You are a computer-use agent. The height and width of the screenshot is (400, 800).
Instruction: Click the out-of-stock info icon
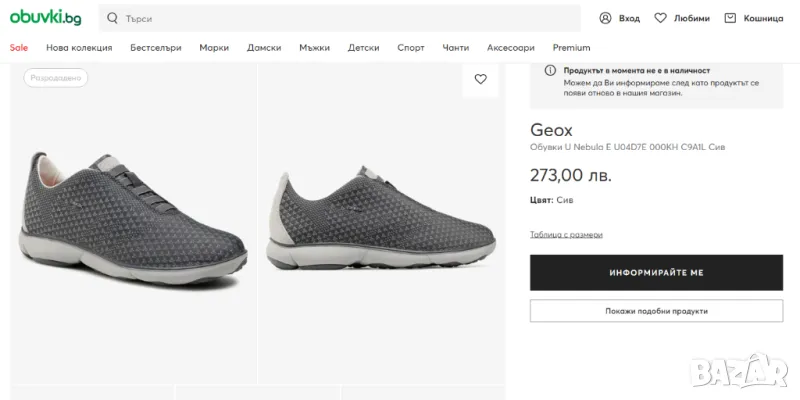click(x=550, y=71)
